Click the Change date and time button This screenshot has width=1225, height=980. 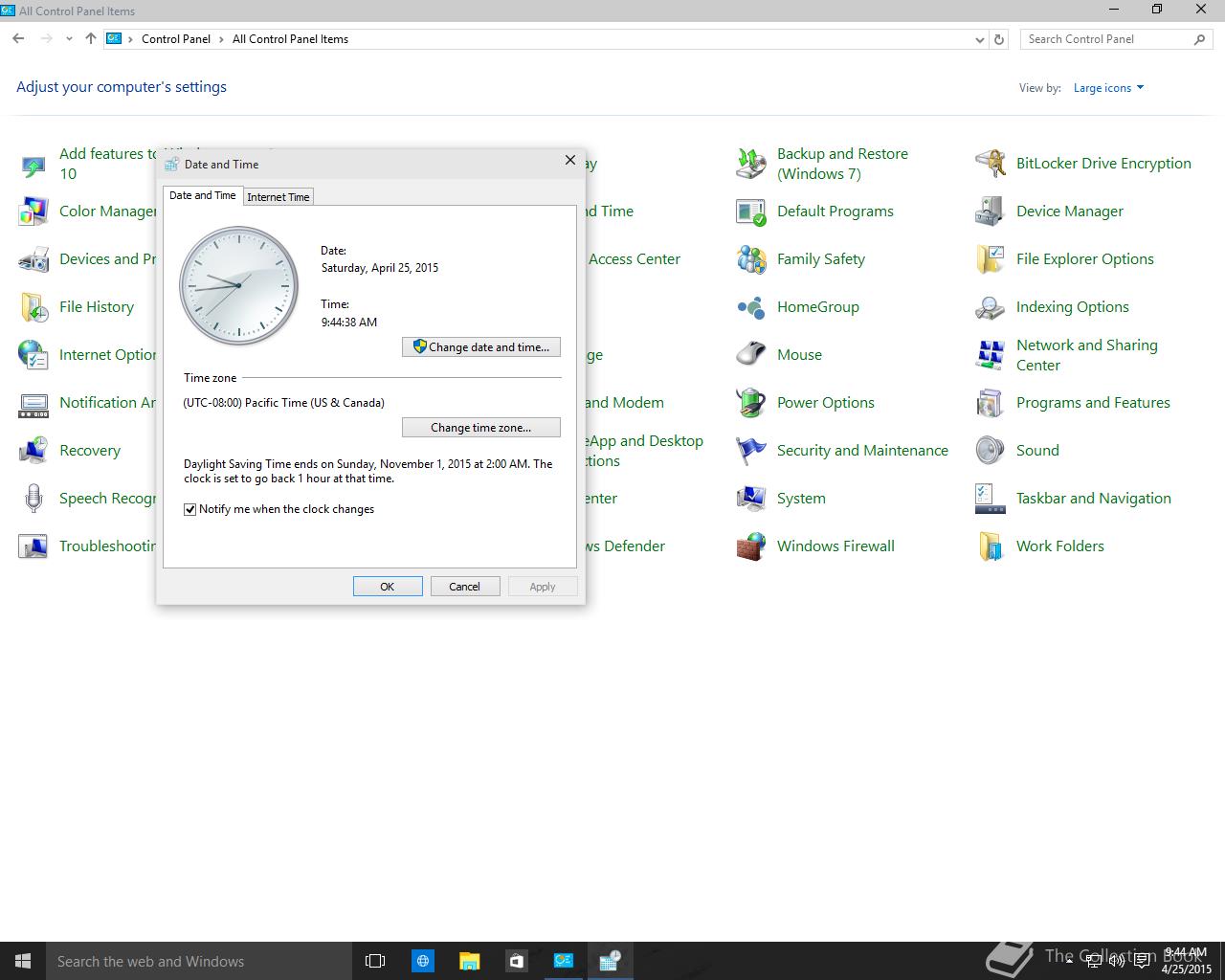481,347
